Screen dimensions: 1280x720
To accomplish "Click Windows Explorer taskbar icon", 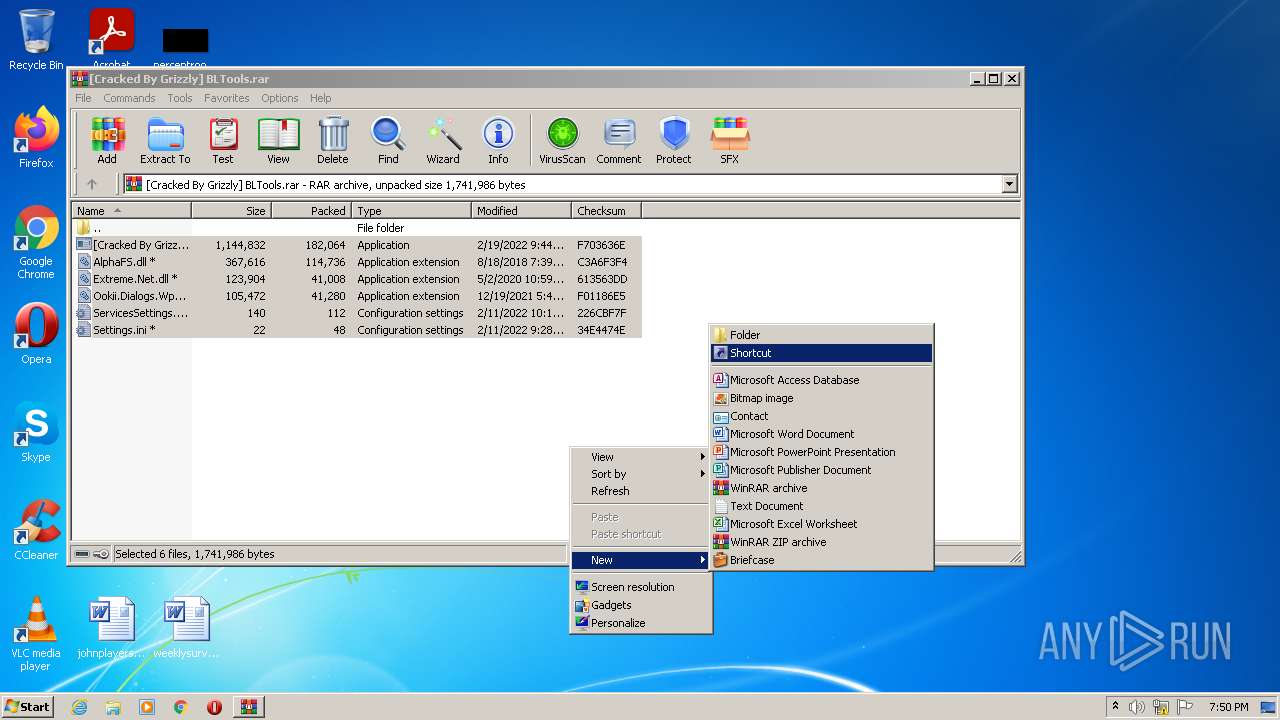I will [113, 707].
